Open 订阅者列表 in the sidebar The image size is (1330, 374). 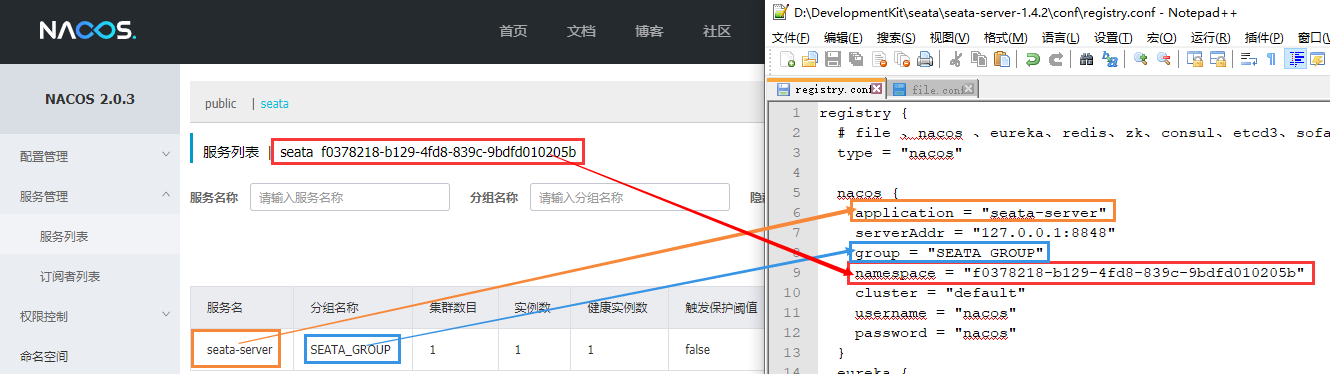coord(70,276)
